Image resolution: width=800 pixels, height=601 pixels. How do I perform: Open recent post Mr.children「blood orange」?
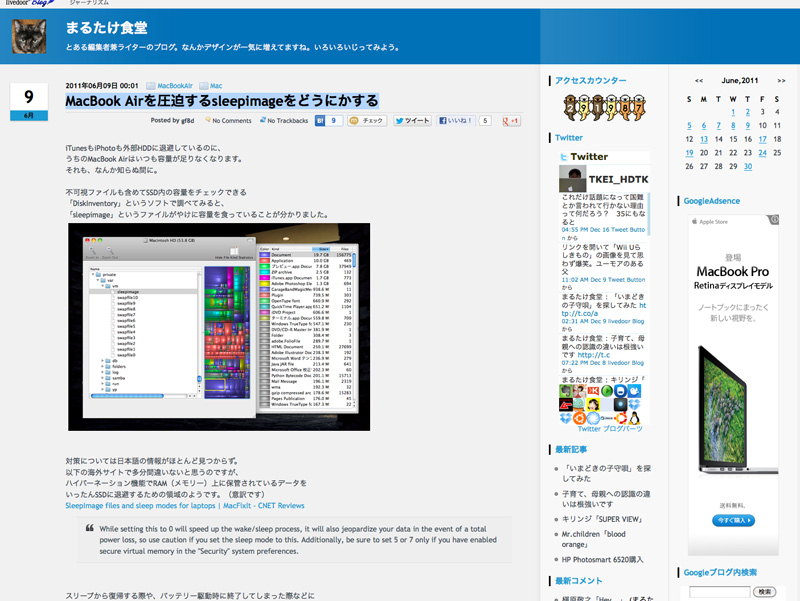pos(593,539)
